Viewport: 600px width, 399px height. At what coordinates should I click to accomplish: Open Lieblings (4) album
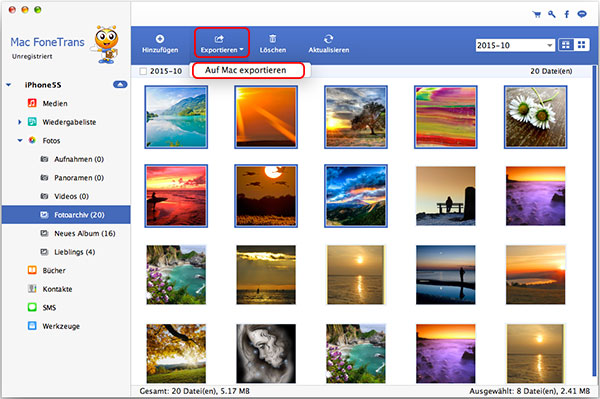[x=74, y=252]
